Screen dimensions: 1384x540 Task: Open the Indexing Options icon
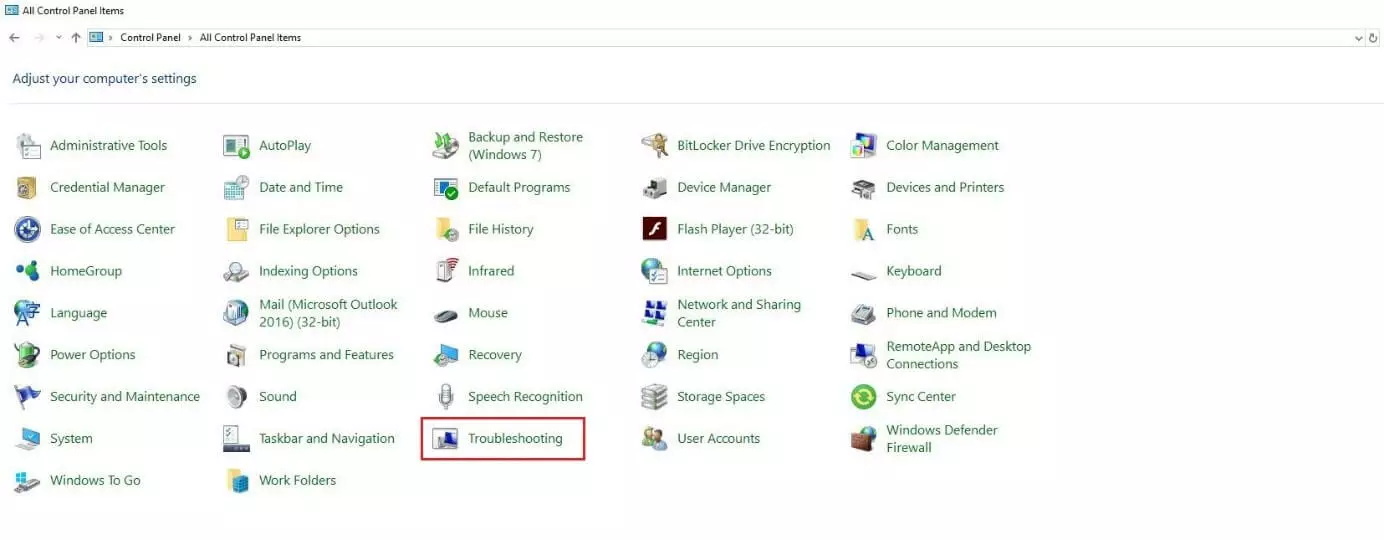coord(237,271)
